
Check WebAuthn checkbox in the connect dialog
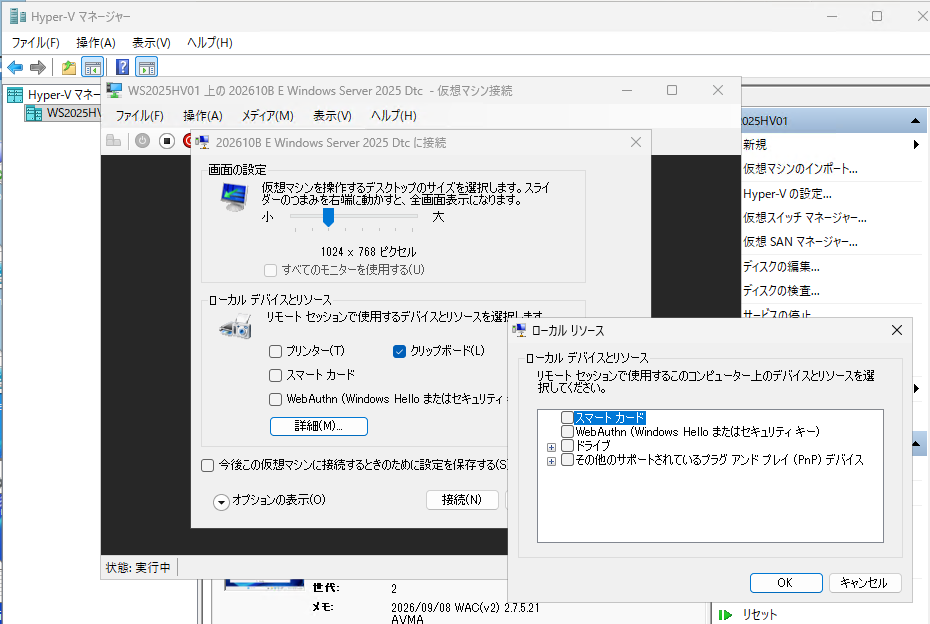pyautogui.click(x=275, y=399)
